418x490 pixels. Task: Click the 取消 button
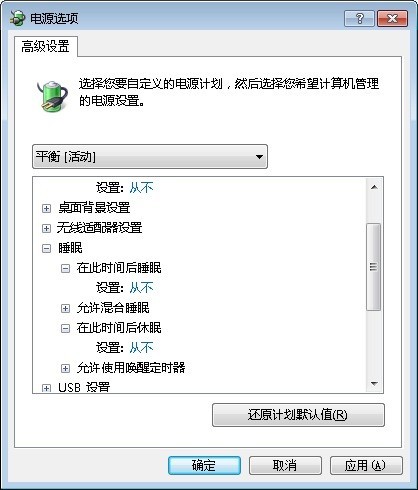click(285, 465)
